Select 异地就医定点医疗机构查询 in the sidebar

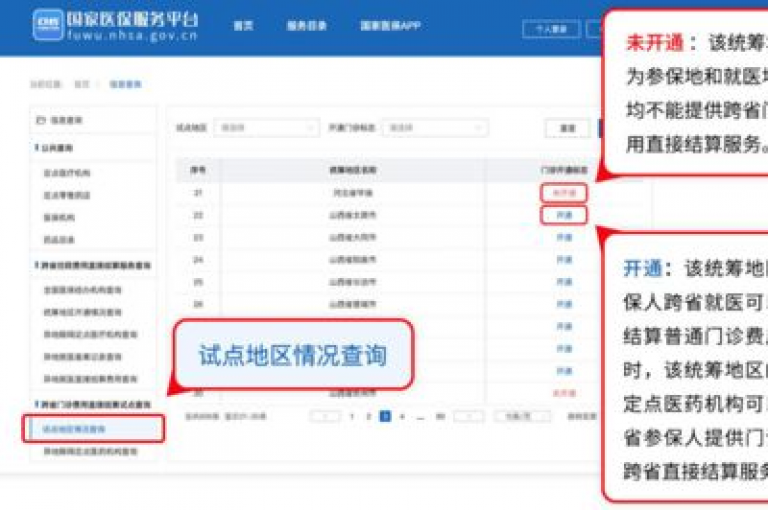(90, 335)
